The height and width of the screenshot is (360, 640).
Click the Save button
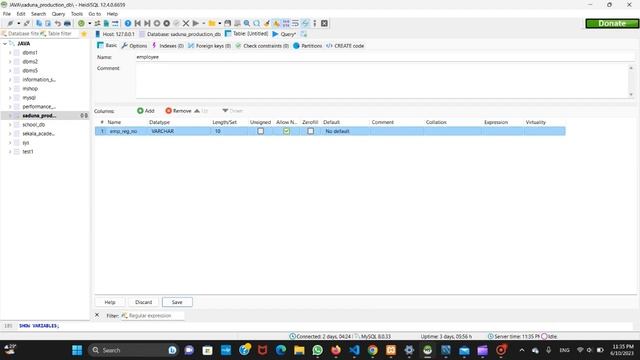(177, 302)
